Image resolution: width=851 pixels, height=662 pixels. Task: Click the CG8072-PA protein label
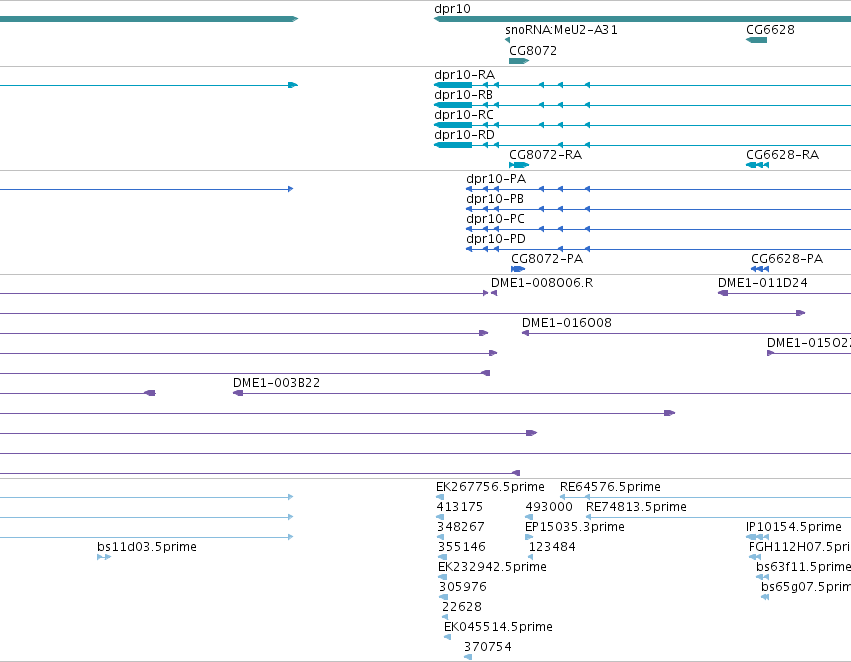coord(547,259)
